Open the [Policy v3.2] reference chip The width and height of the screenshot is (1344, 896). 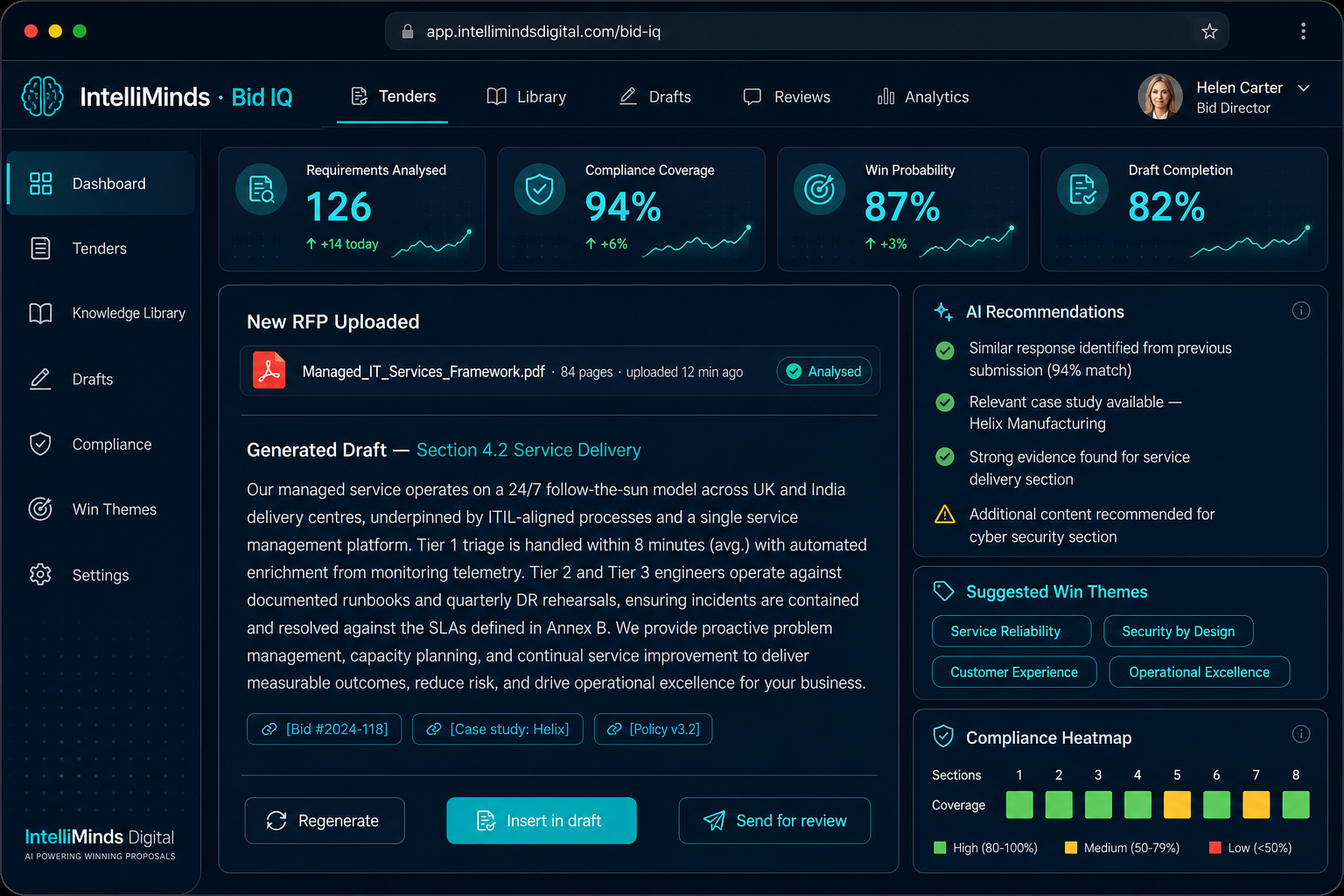[x=653, y=729]
